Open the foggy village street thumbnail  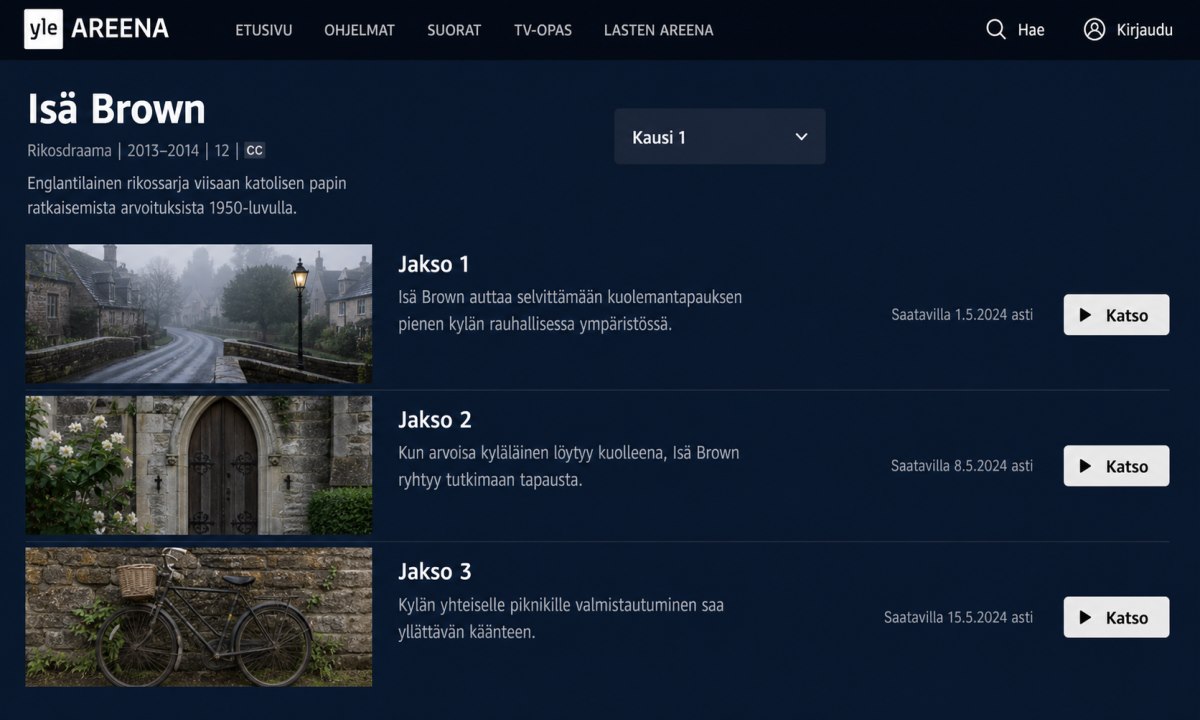click(x=199, y=314)
